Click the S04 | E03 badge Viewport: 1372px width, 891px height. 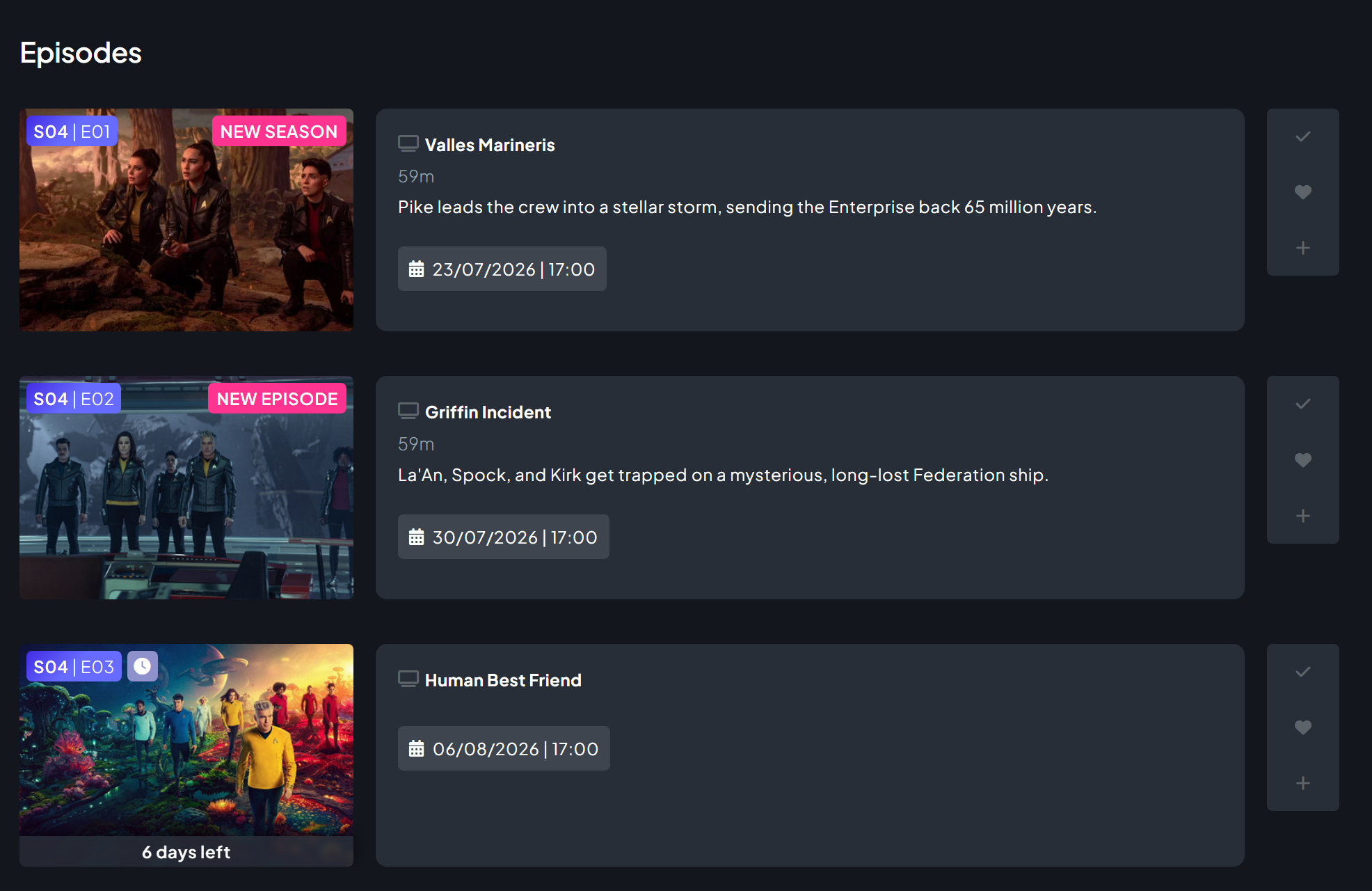[74, 666]
